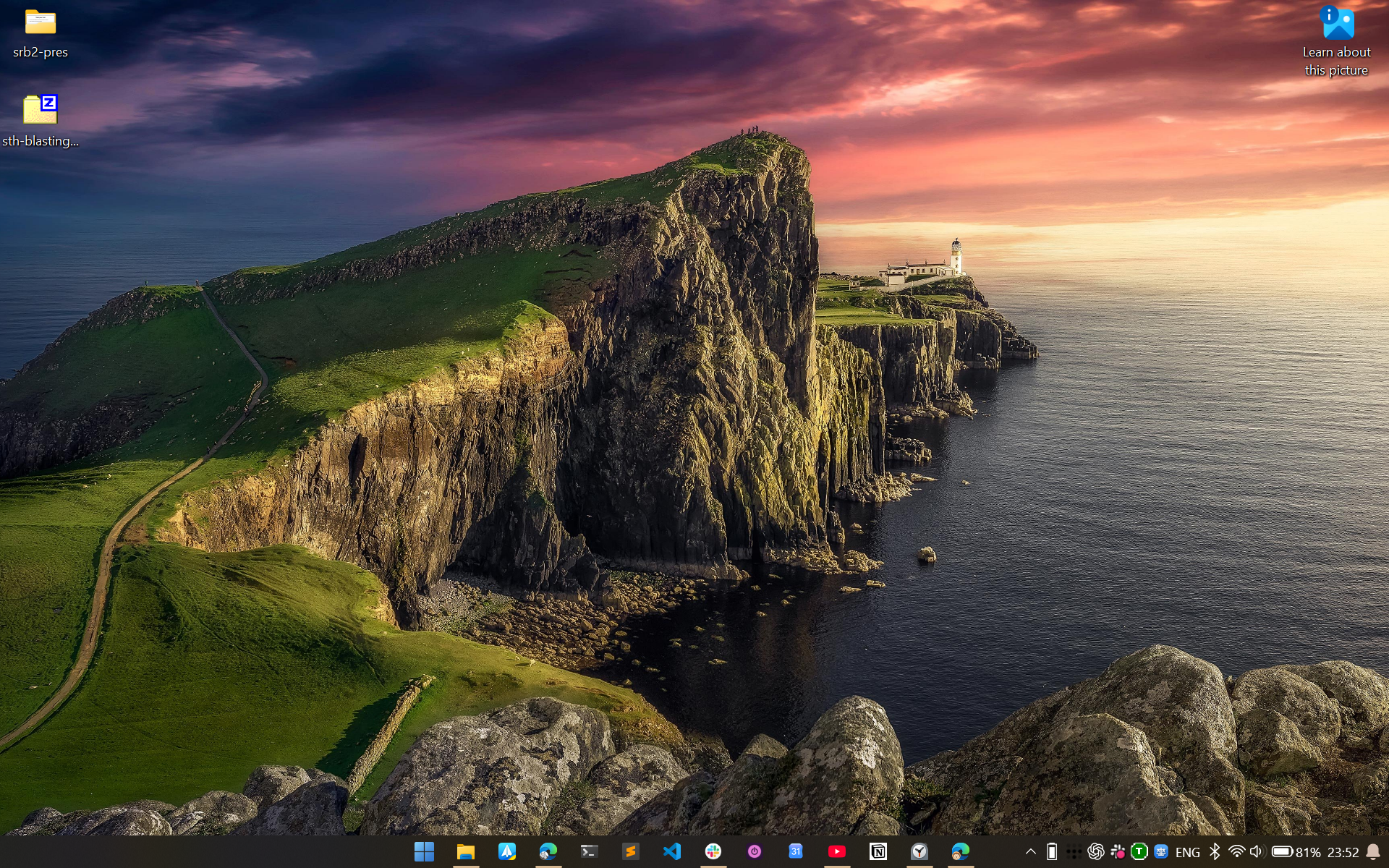
Task: Open Bluetooth settings from the tray
Action: [1215, 852]
